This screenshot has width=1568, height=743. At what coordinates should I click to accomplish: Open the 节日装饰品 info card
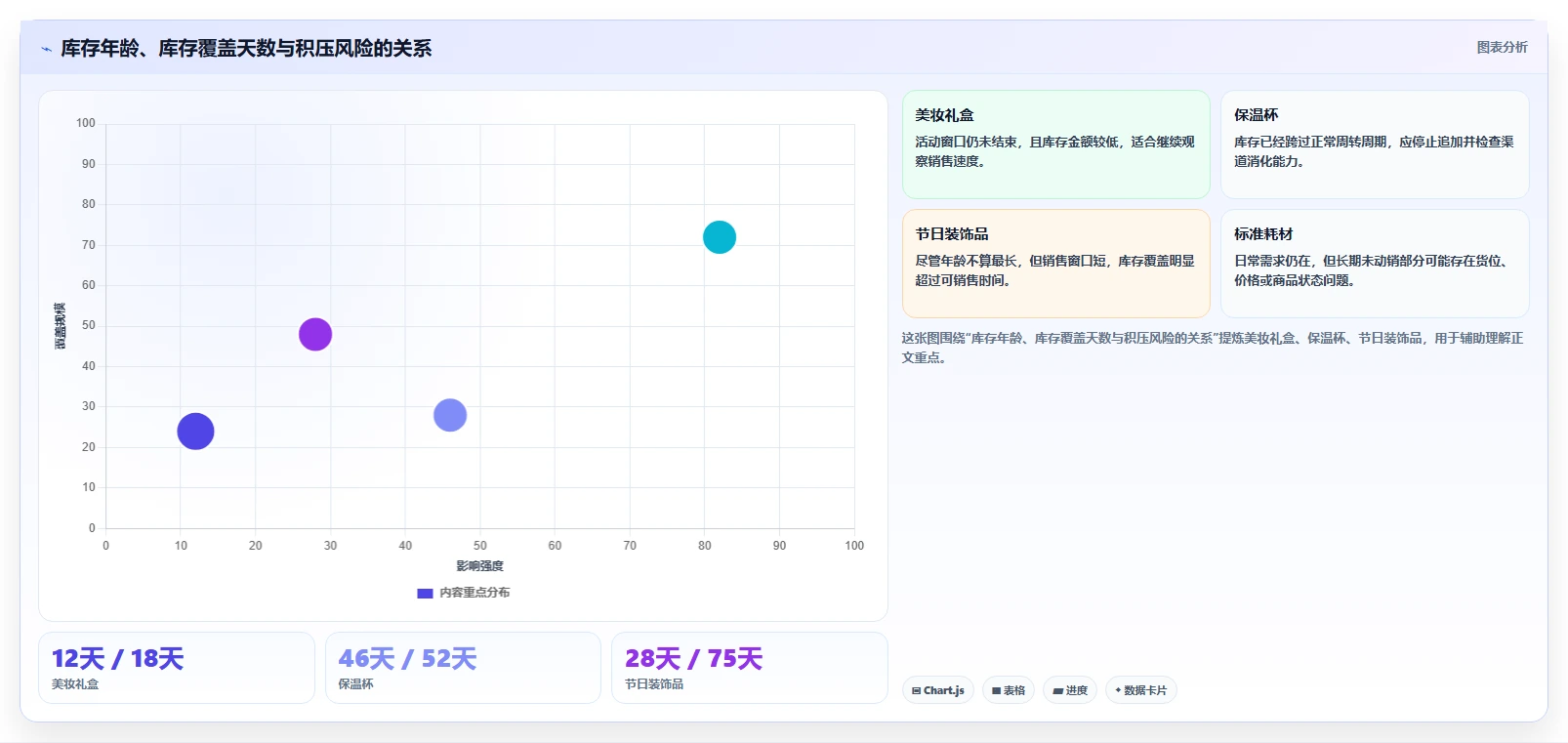point(1055,264)
